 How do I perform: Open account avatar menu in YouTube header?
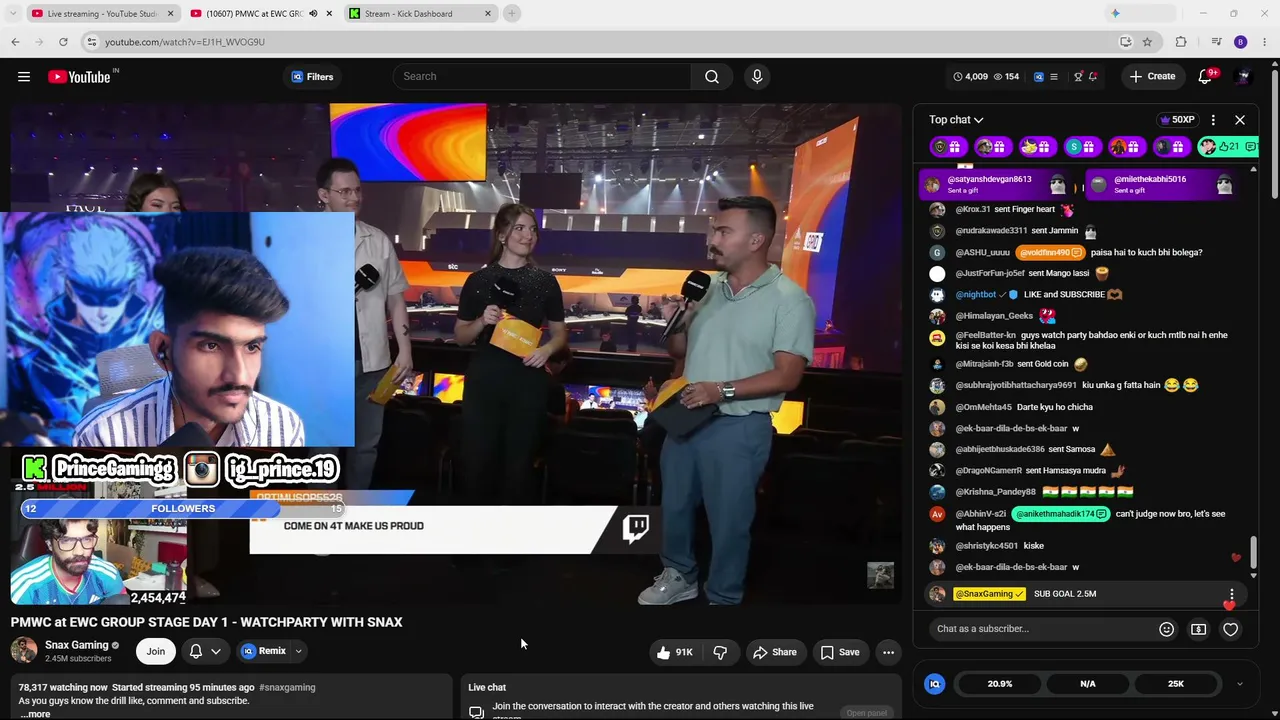(1243, 77)
